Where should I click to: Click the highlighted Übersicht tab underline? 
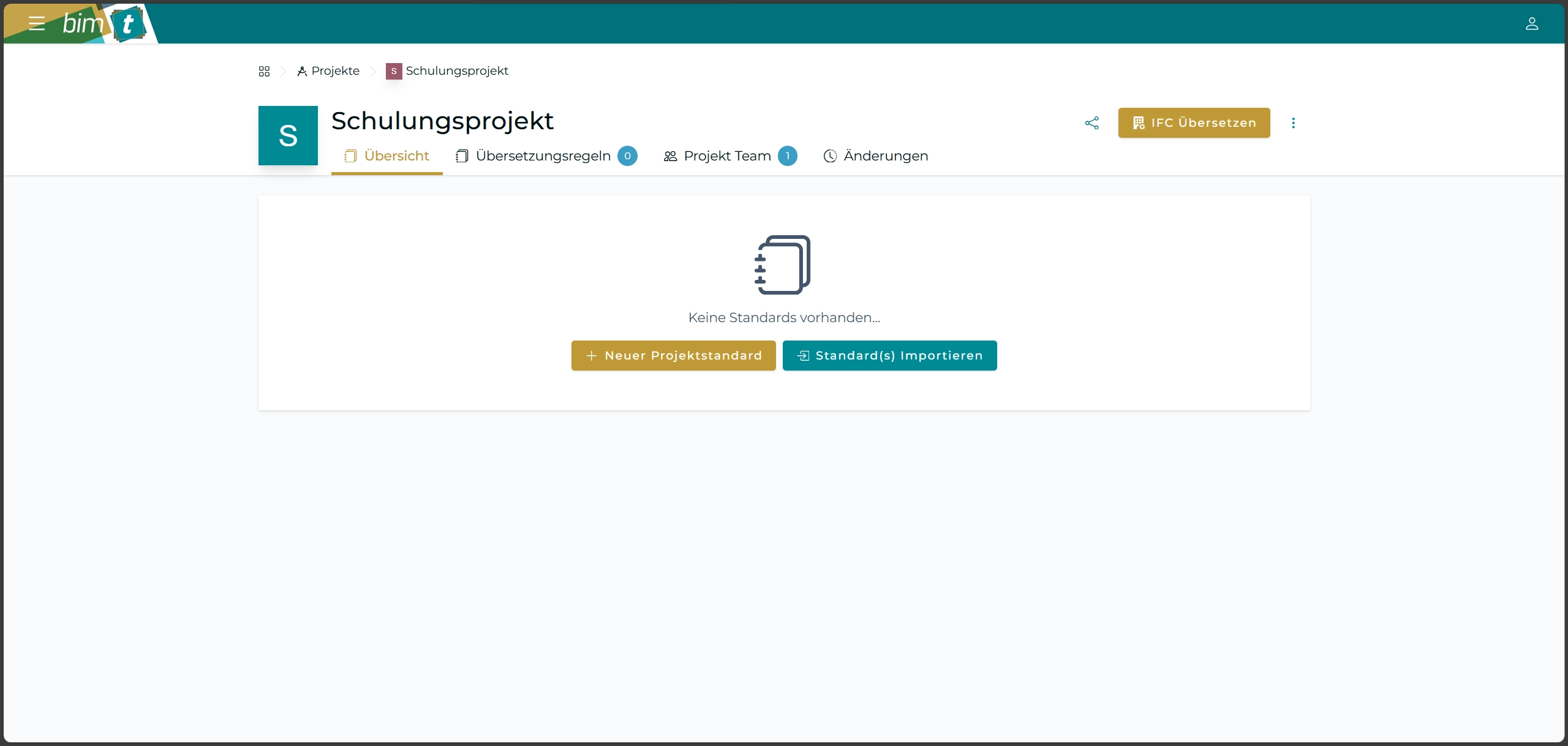click(x=387, y=173)
